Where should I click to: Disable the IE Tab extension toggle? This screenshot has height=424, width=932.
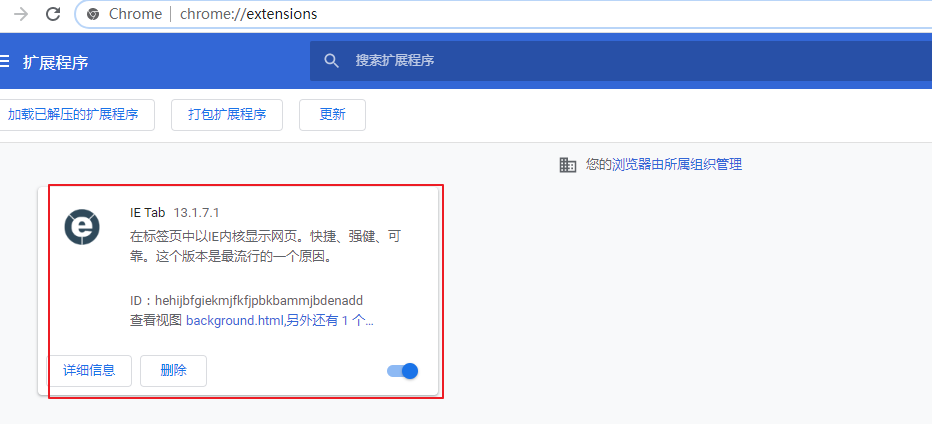coord(403,371)
